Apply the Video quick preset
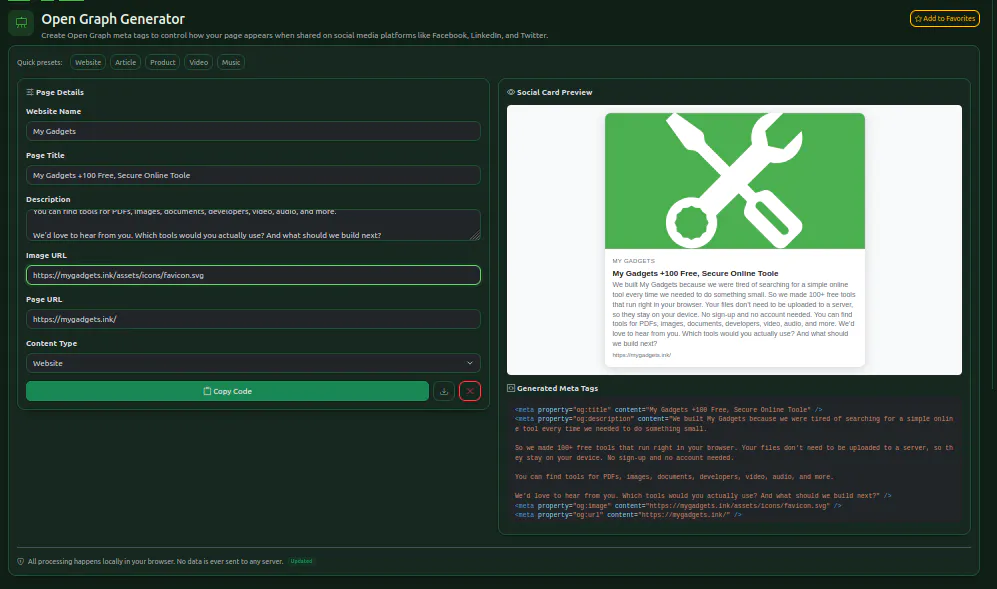 (198, 62)
